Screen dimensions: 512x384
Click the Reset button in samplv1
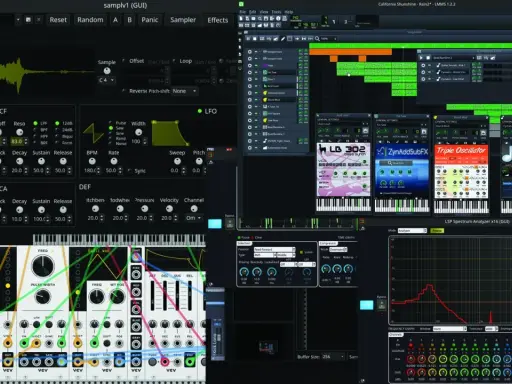(58, 20)
